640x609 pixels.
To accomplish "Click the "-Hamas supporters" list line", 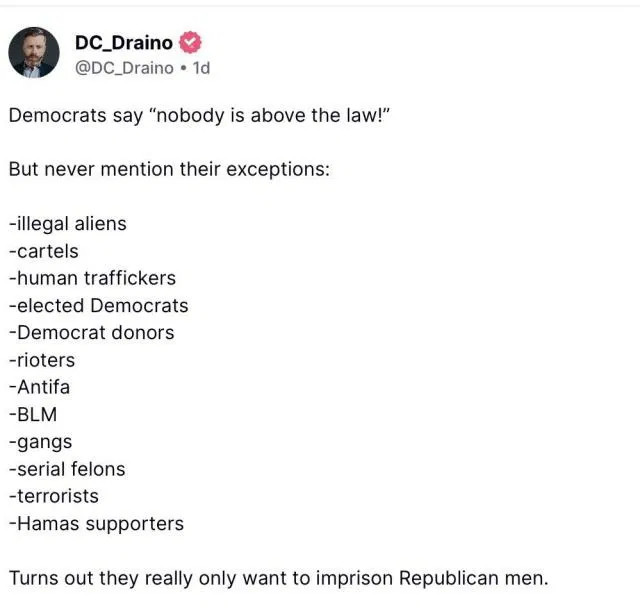I will 96,523.
